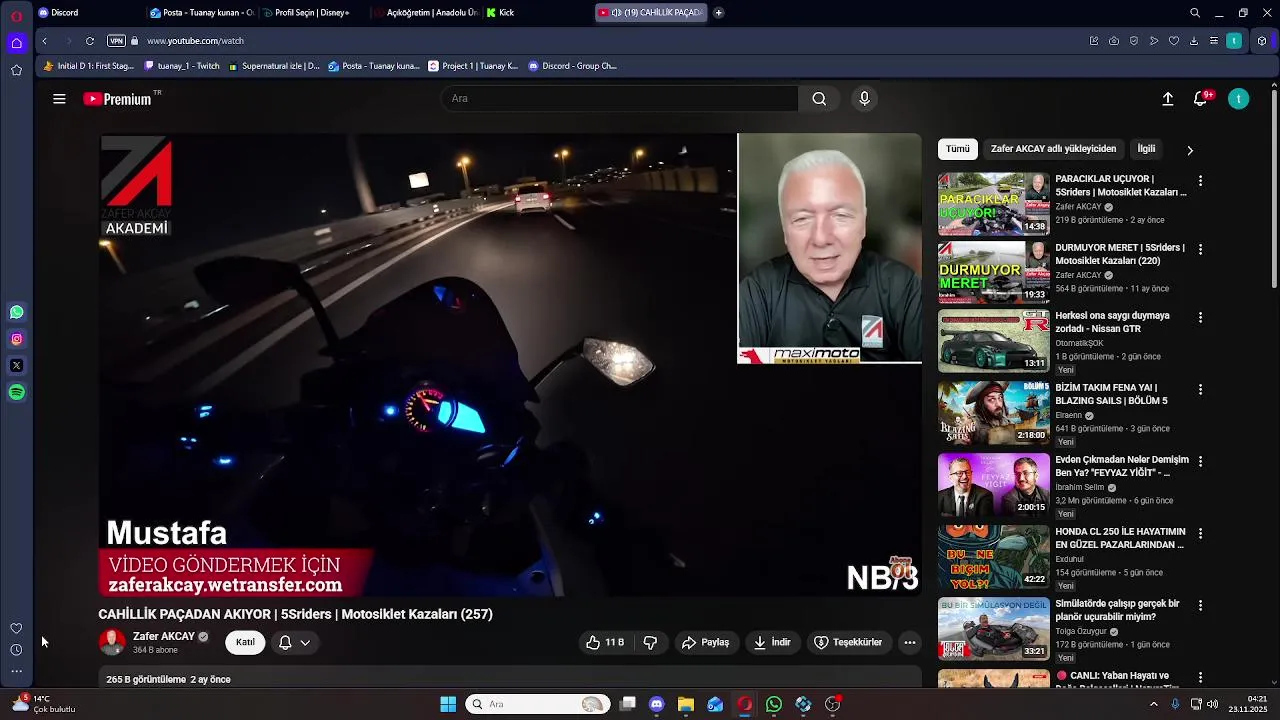
Task: Download the video with İndir button
Action: 772,642
